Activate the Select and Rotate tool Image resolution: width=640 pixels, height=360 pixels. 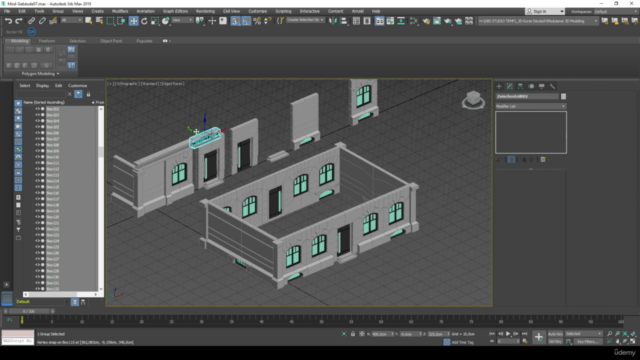tap(144, 21)
